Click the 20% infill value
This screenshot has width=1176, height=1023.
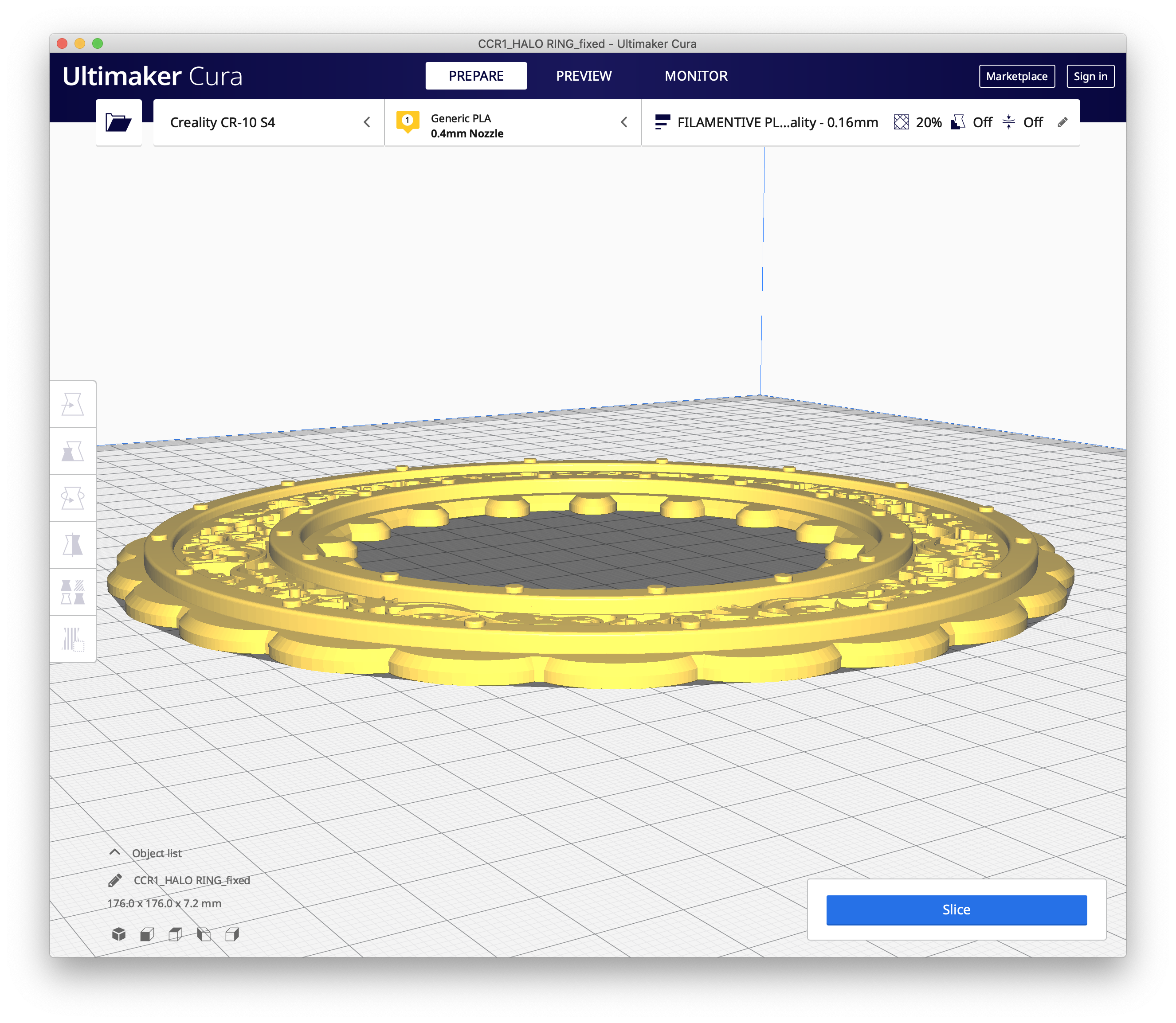[x=929, y=122]
